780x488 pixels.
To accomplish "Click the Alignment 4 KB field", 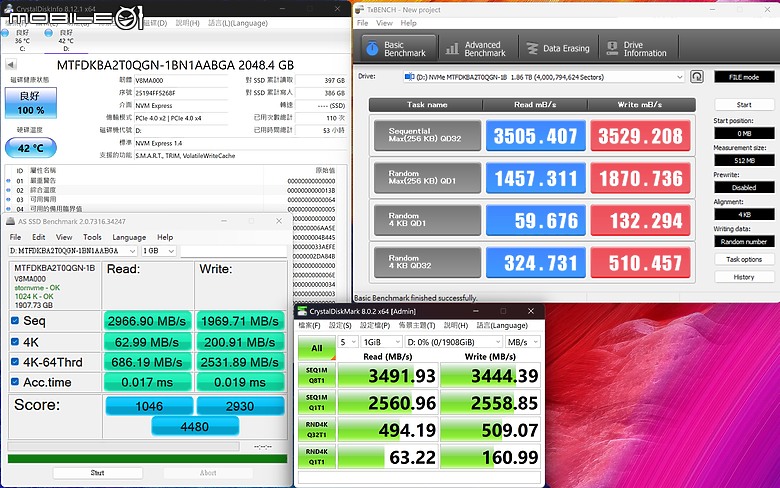I will point(744,214).
